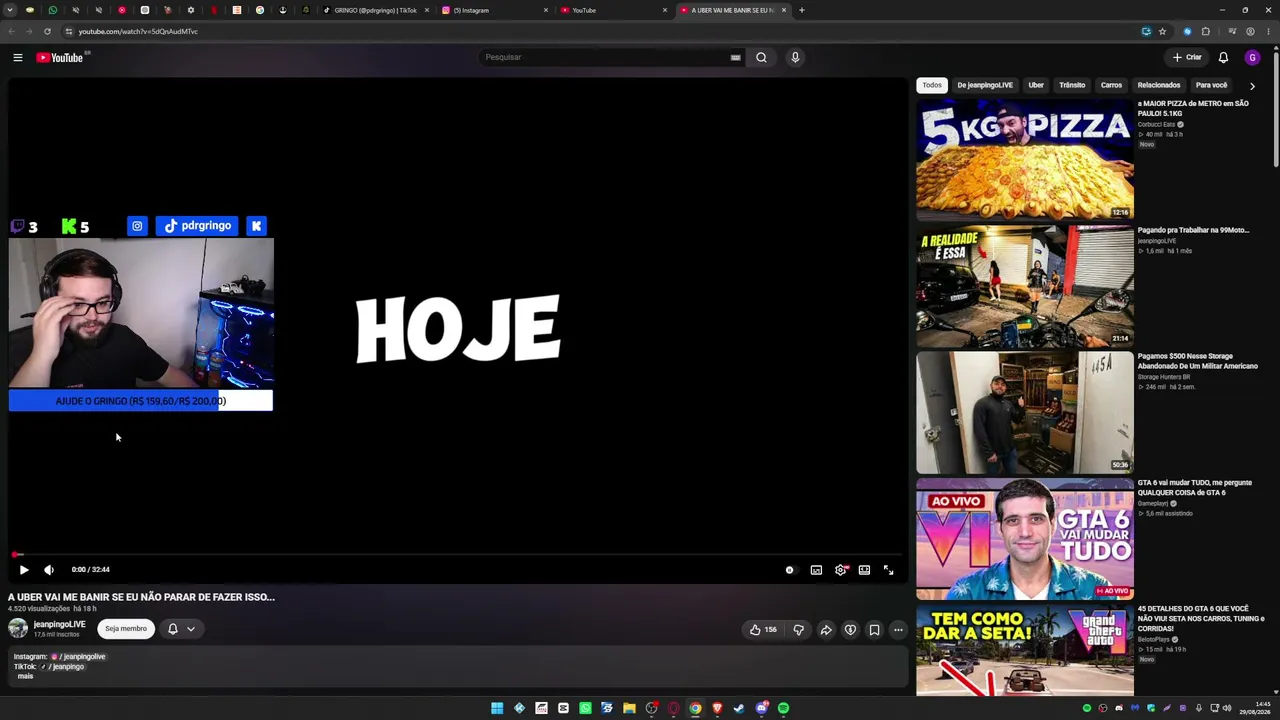
Task: Like the video with 156 likes
Action: click(x=763, y=630)
